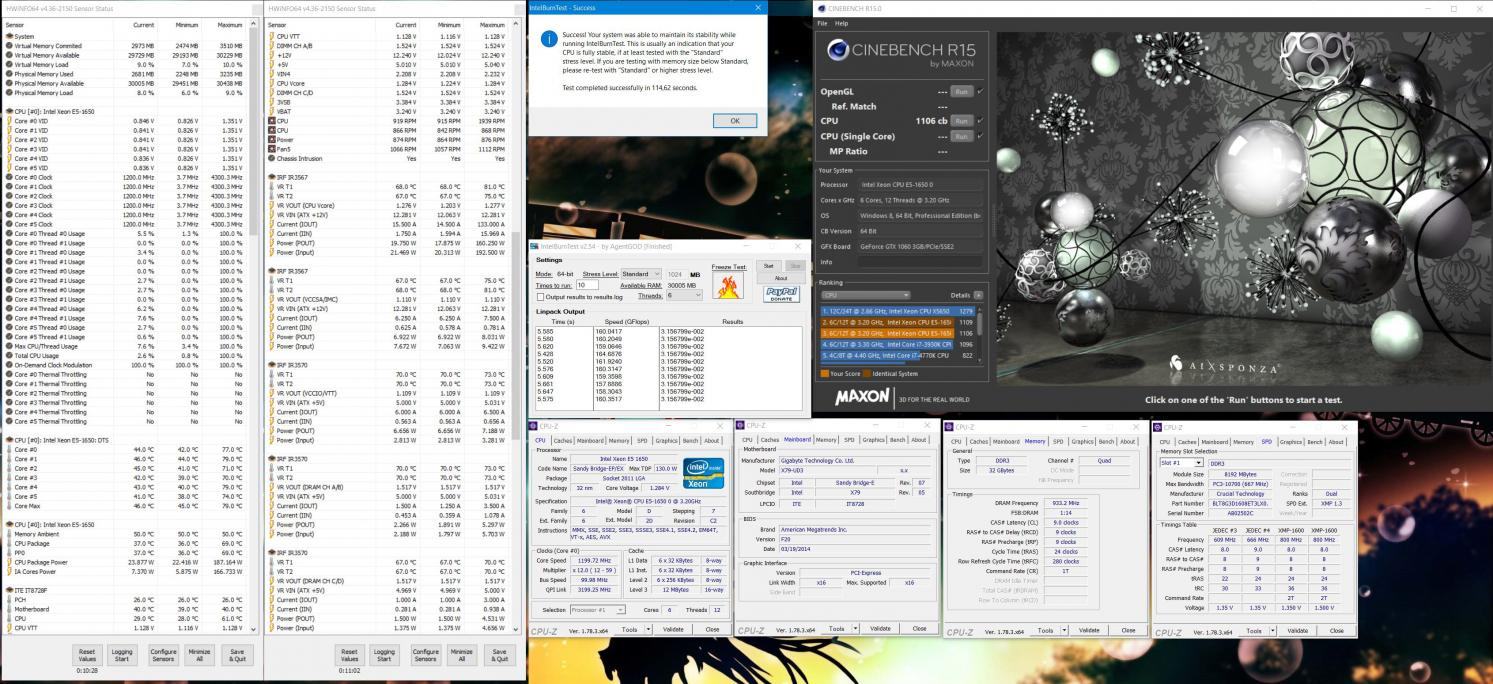Screen dimensions: 1493x684
Task: Click the CPU Package Power sensor icon
Action: pyautogui.click(x=9, y=563)
